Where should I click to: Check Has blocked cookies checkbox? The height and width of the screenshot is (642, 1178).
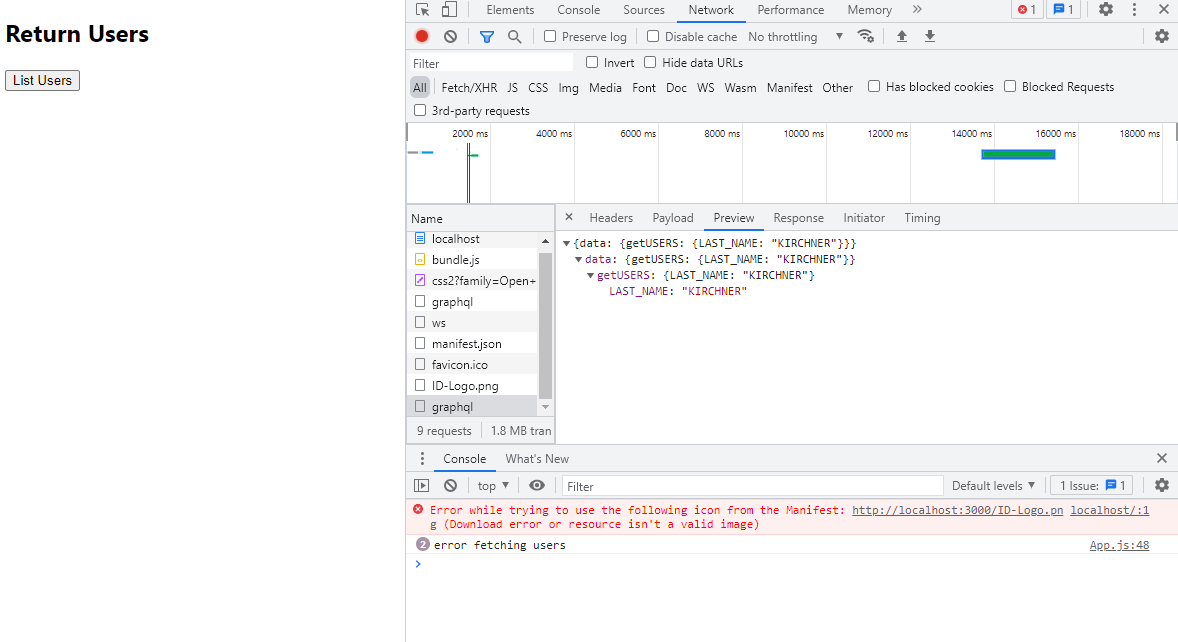click(874, 86)
